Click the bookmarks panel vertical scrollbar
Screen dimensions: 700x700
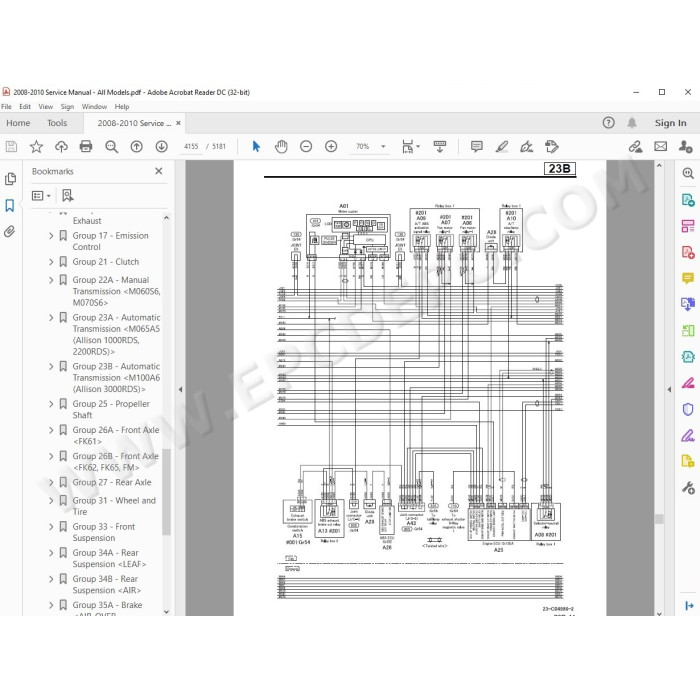[167, 491]
